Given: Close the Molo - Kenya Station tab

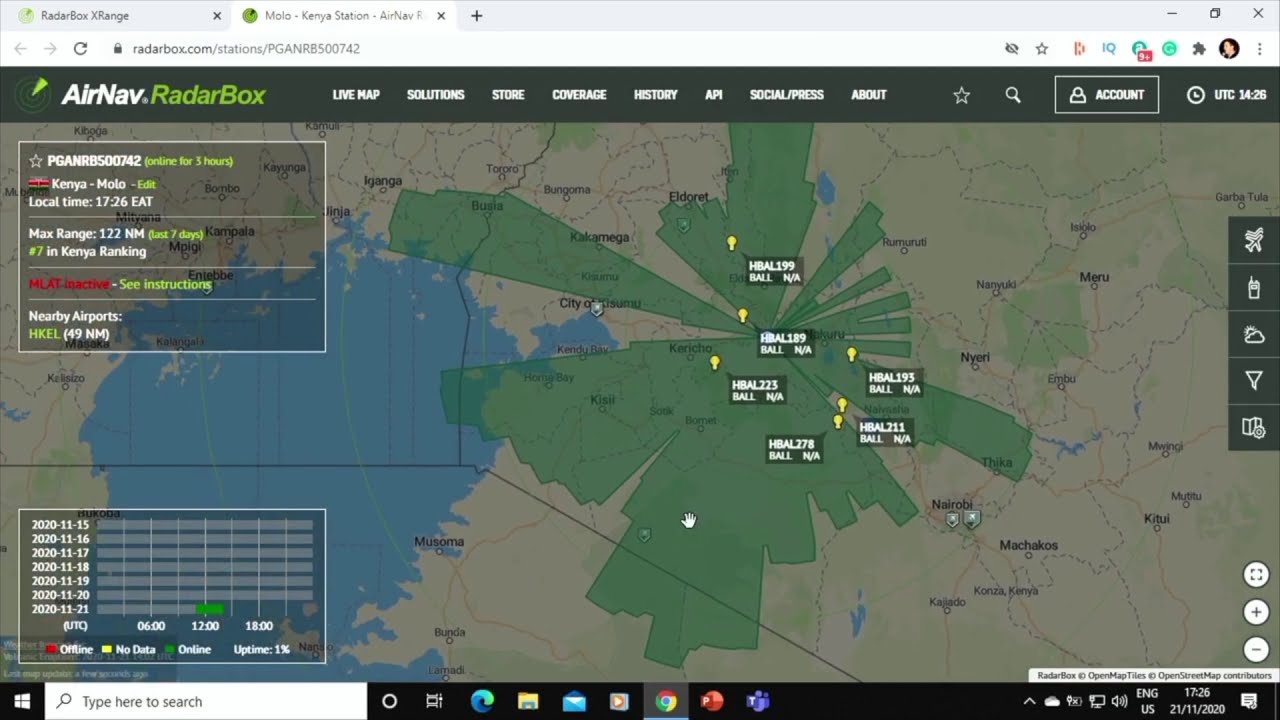Looking at the screenshot, I should [x=441, y=16].
